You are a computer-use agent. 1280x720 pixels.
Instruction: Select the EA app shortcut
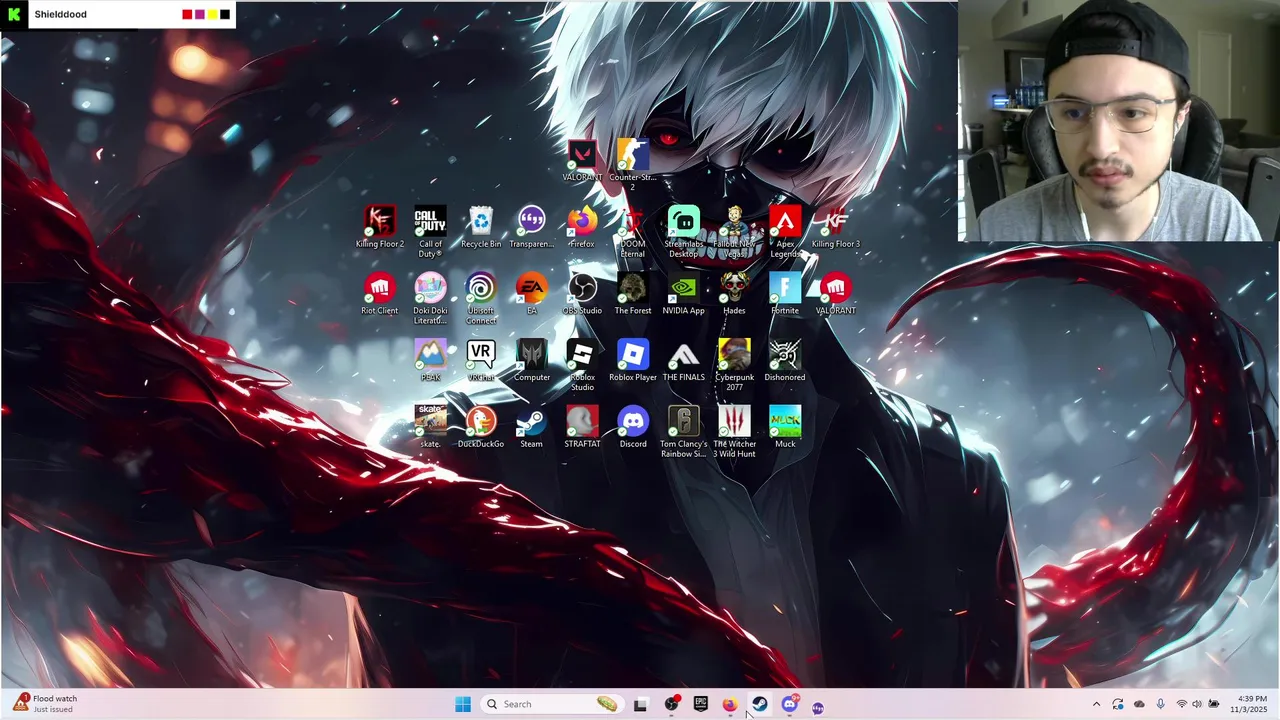[x=531, y=295]
